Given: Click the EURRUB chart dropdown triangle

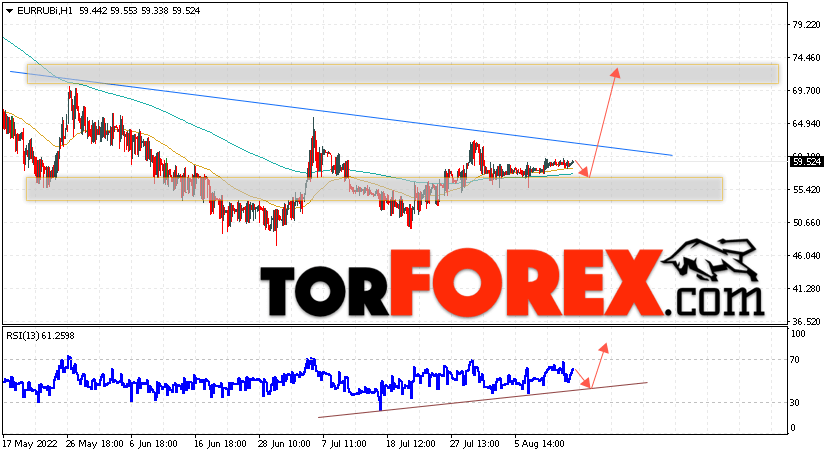Looking at the screenshot, I should point(9,11).
